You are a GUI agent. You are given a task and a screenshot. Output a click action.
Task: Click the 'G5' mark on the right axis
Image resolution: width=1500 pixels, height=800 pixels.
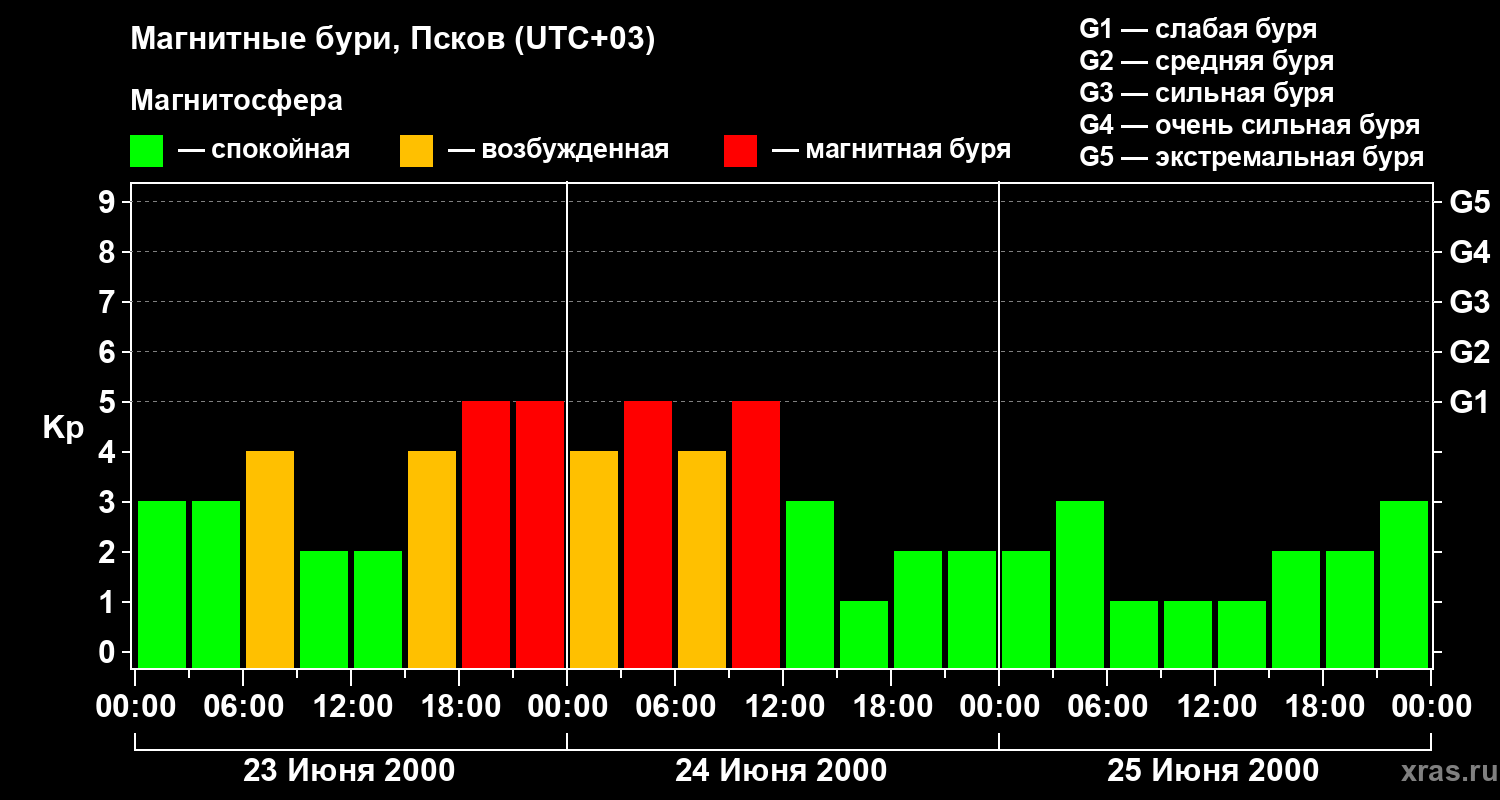tap(1470, 202)
